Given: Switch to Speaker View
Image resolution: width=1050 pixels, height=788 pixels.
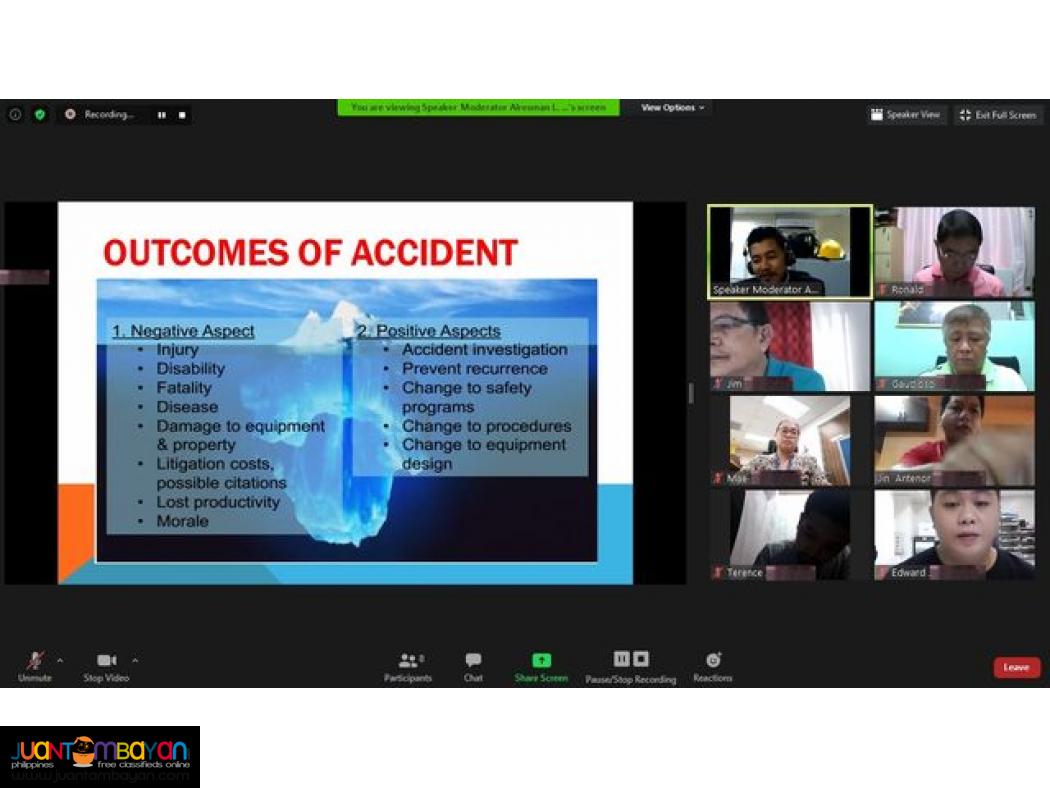Looking at the screenshot, I should (906, 115).
